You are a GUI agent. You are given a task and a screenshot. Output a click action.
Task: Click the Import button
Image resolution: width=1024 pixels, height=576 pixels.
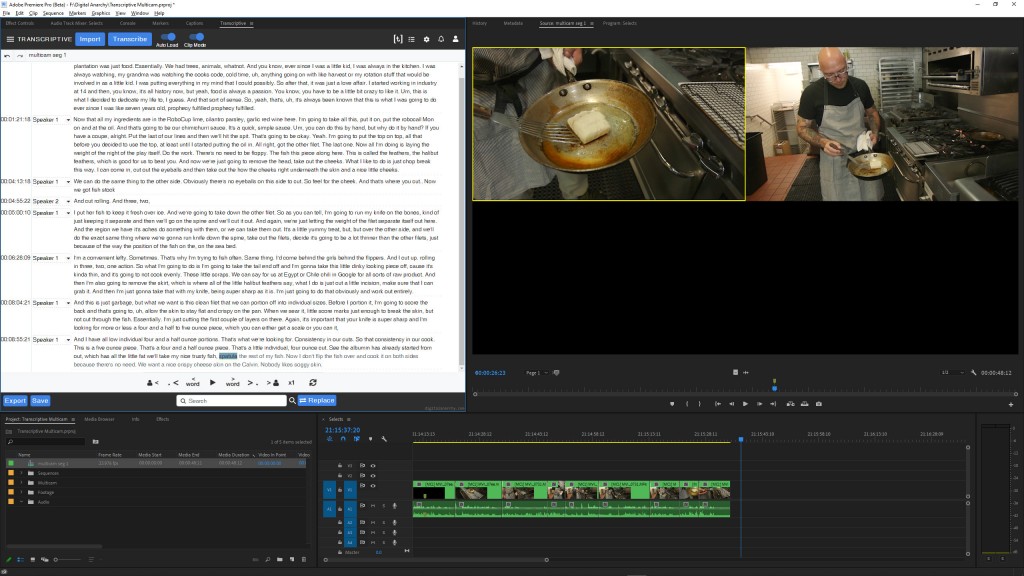[90, 39]
